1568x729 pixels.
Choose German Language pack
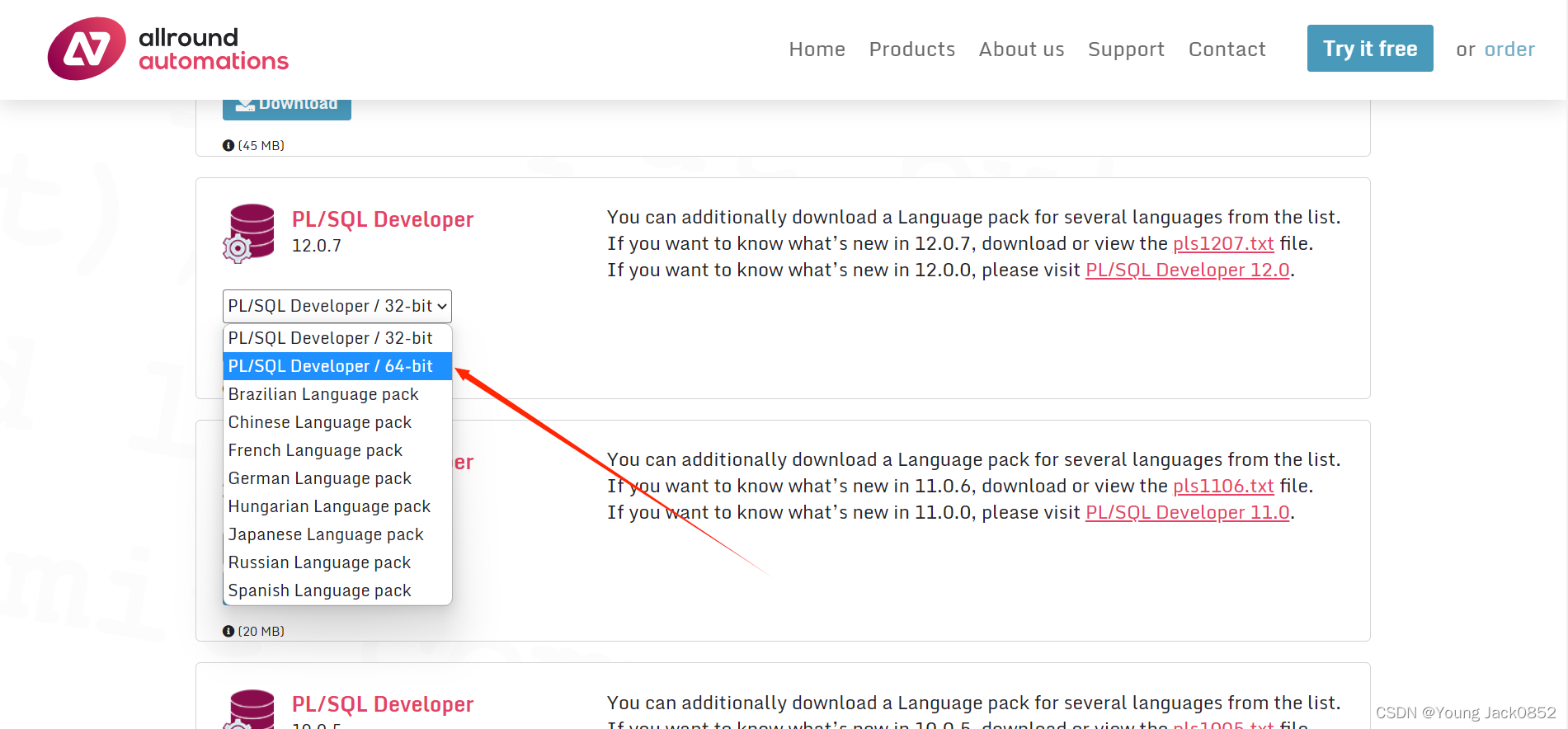(337, 478)
